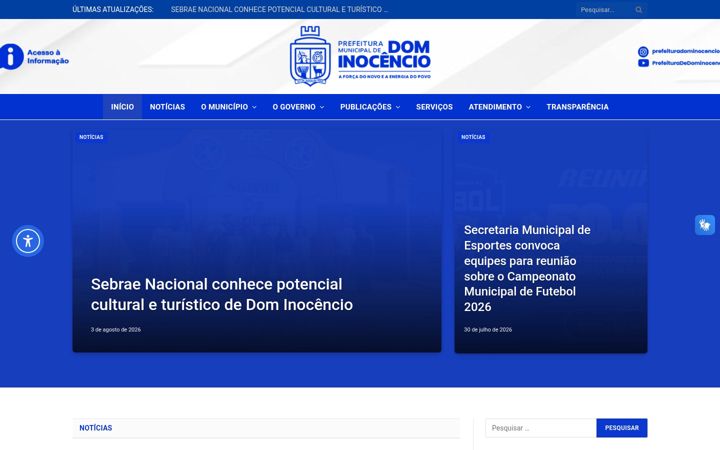Open the Publicações menu label
The width and height of the screenshot is (720, 450).
[x=366, y=107]
